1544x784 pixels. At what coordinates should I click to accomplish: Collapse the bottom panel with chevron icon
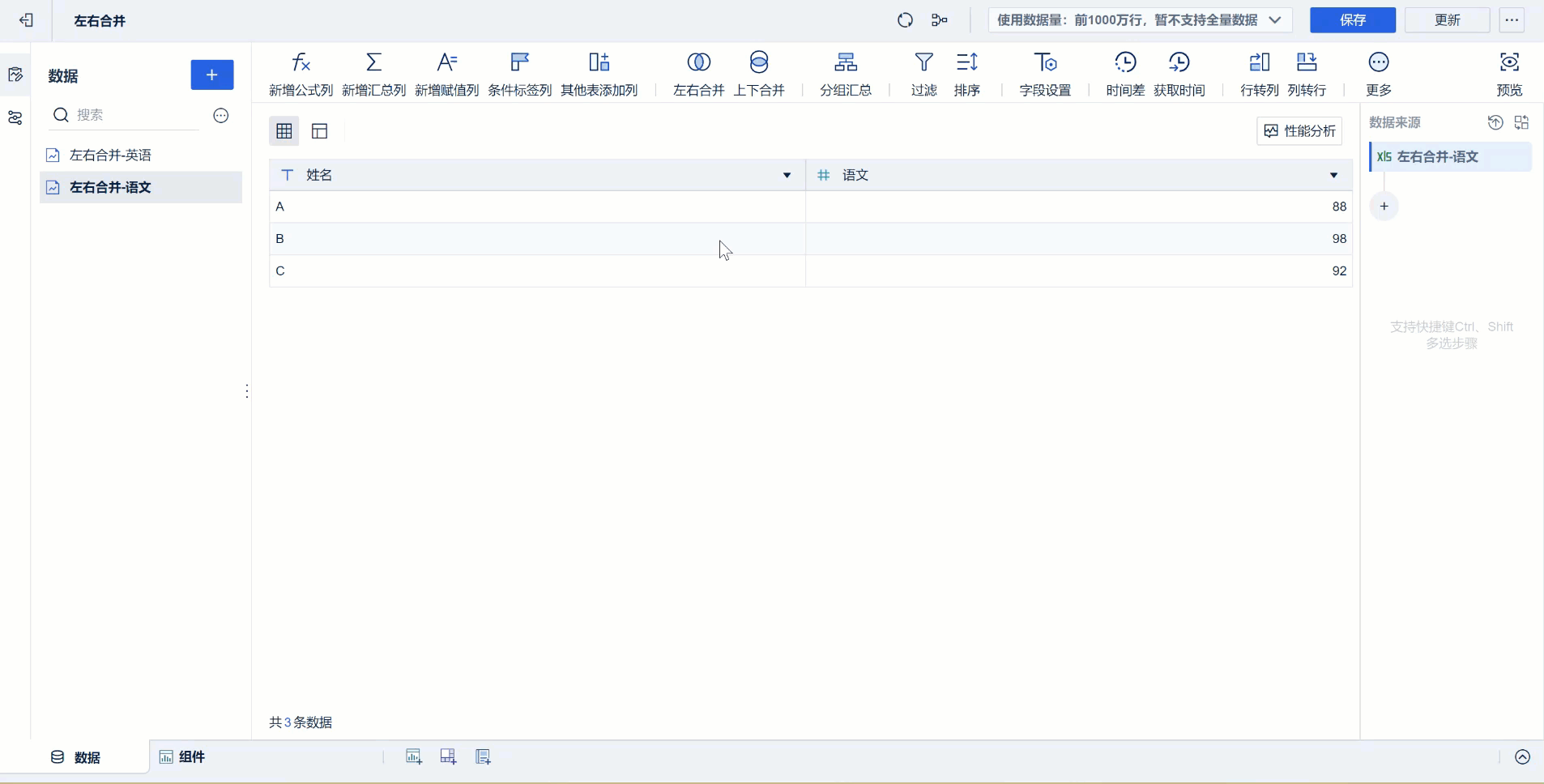coord(1524,757)
